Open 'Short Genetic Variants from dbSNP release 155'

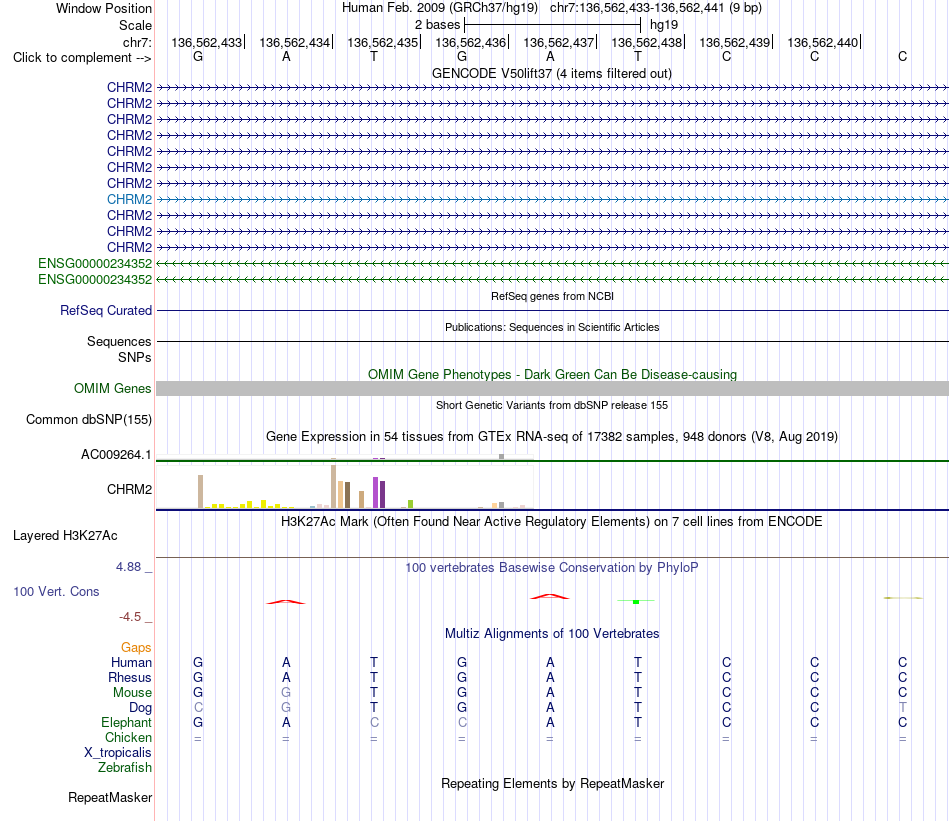tap(552, 405)
